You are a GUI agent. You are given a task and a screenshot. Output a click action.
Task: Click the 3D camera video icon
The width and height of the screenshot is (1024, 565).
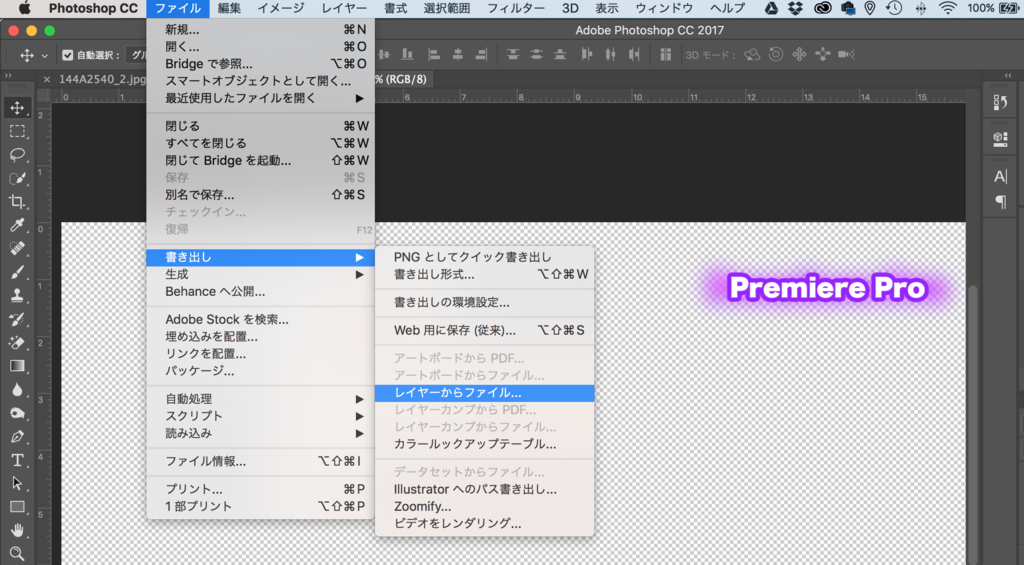pyautogui.click(x=846, y=54)
